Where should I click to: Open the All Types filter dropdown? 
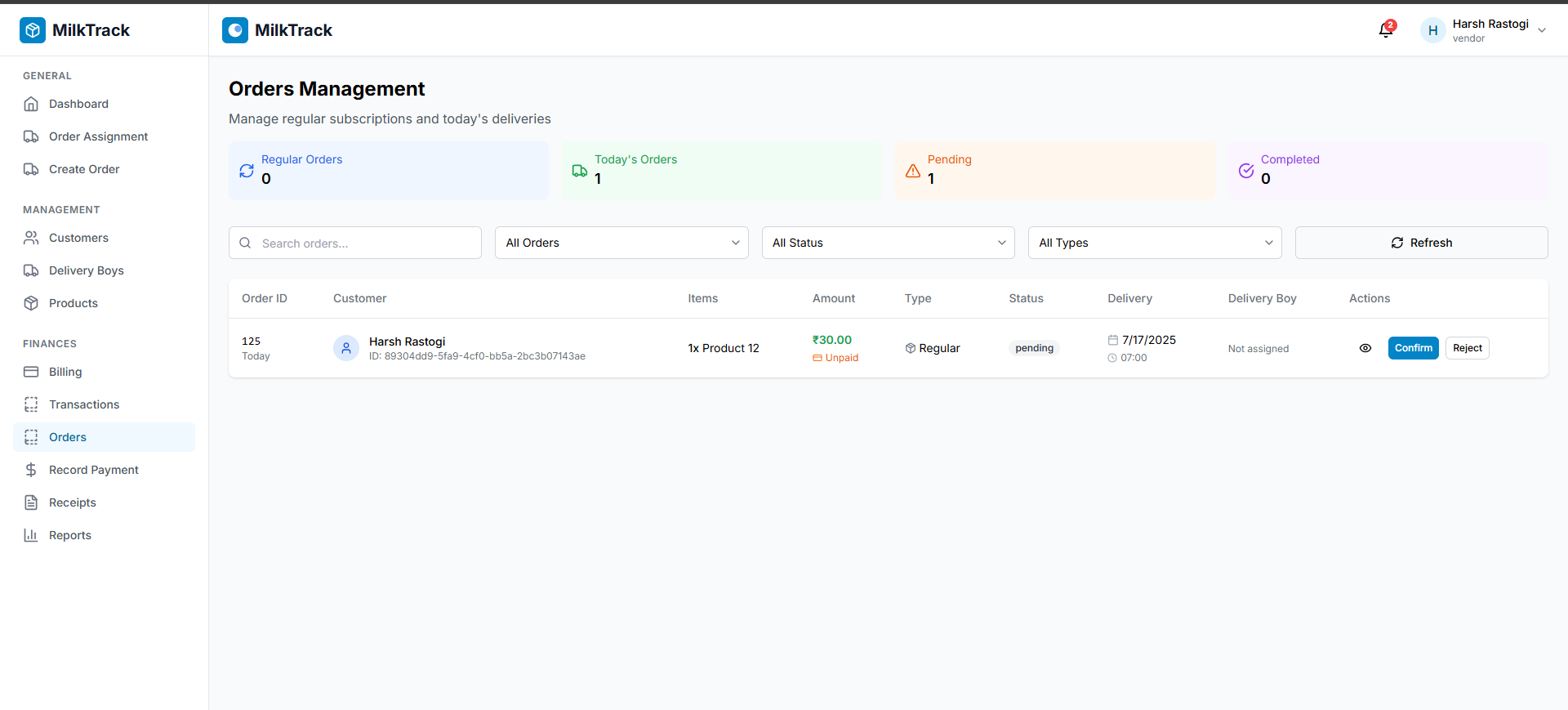click(x=1154, y=243)
